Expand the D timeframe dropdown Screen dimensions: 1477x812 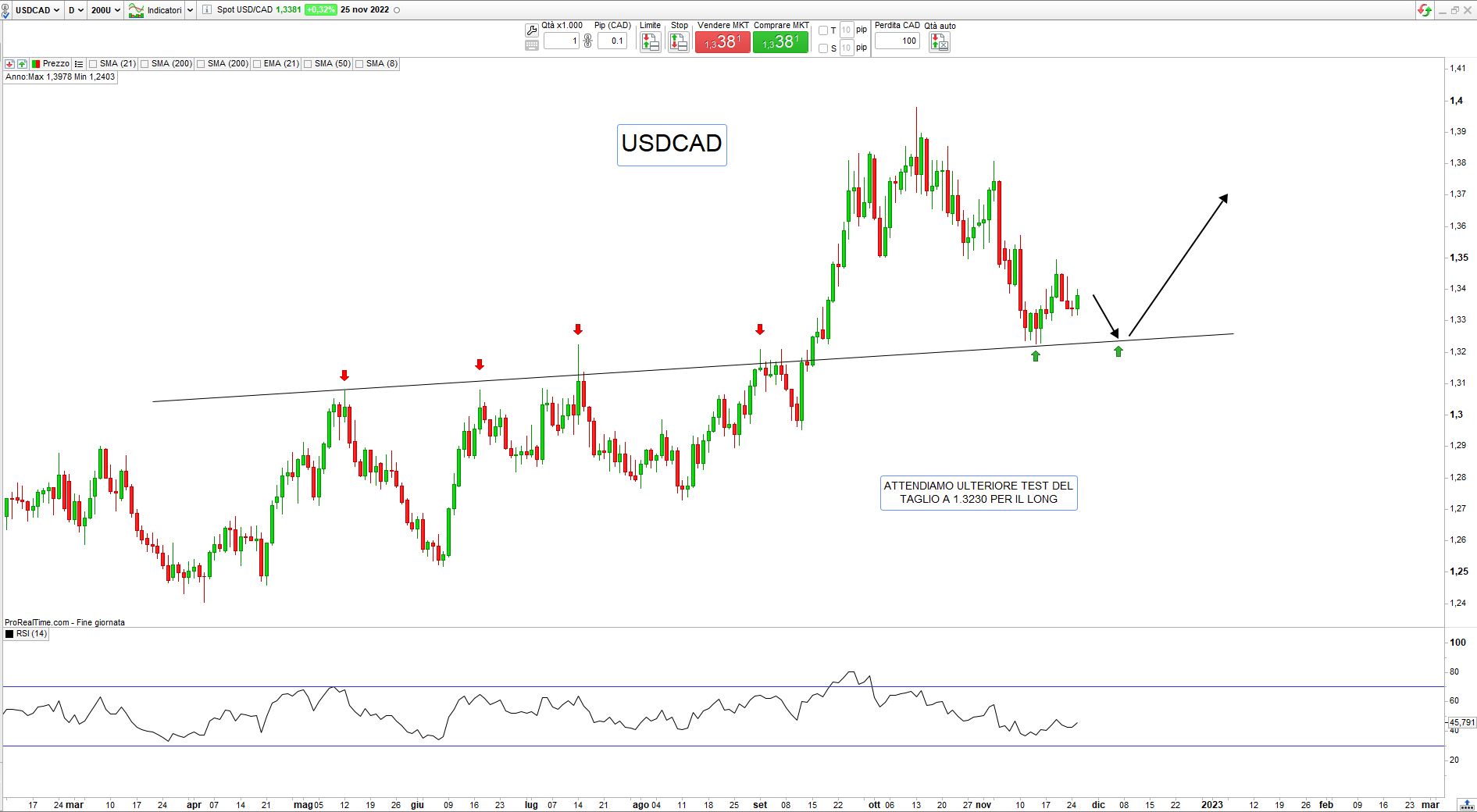[x=75, y=10]
